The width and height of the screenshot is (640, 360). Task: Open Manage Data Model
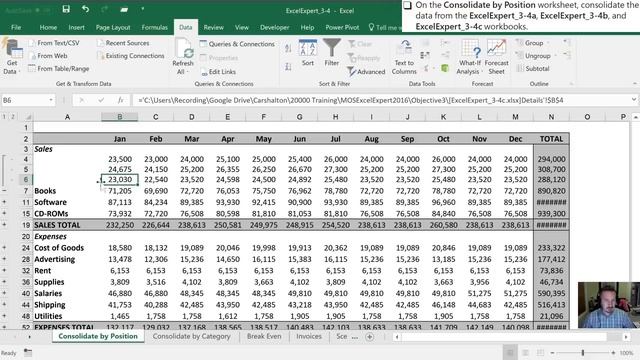445,69
